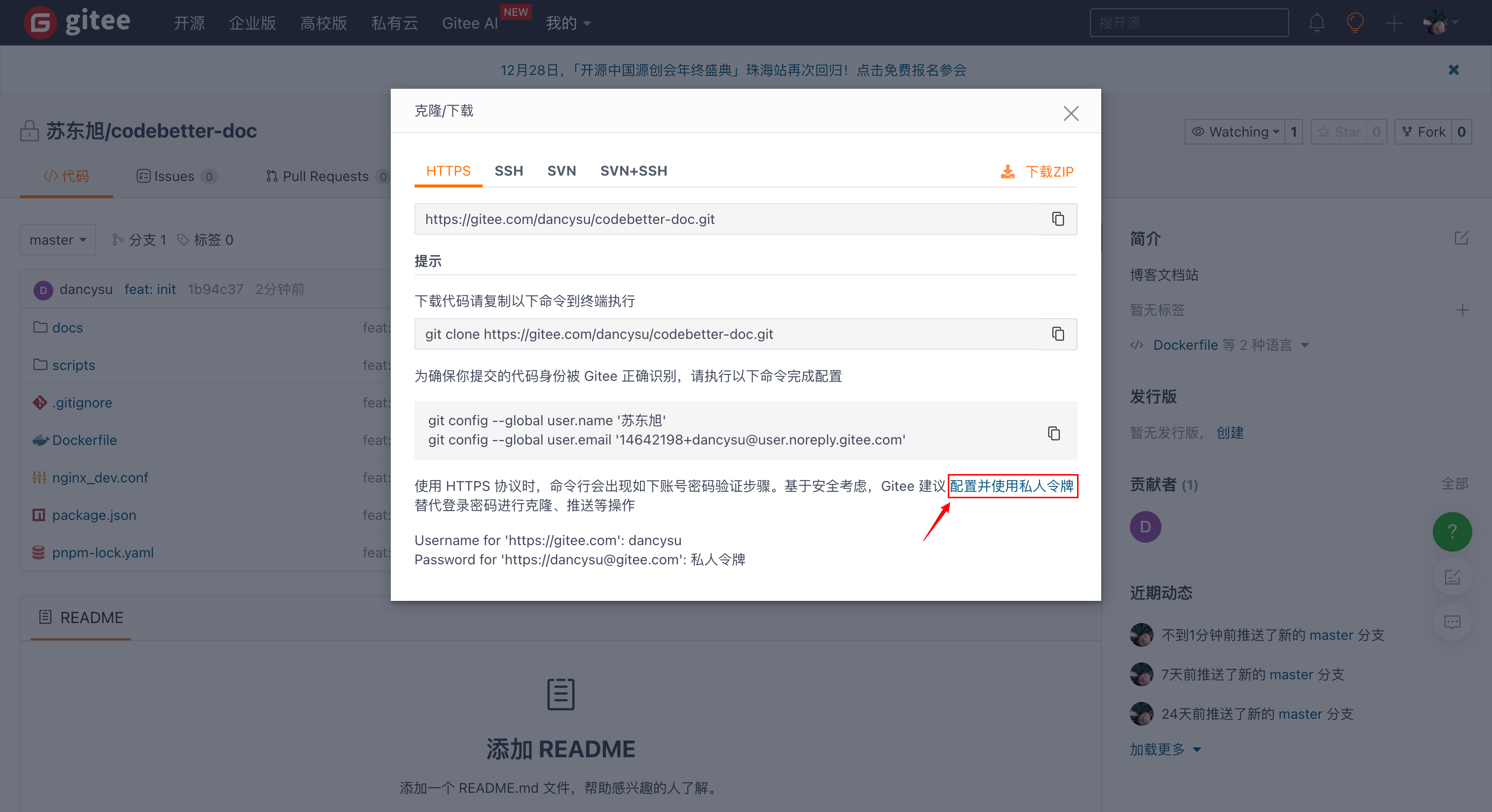Toggle Star on this repository
This screenshot has width=1492, height=812.
[1339, 132]
